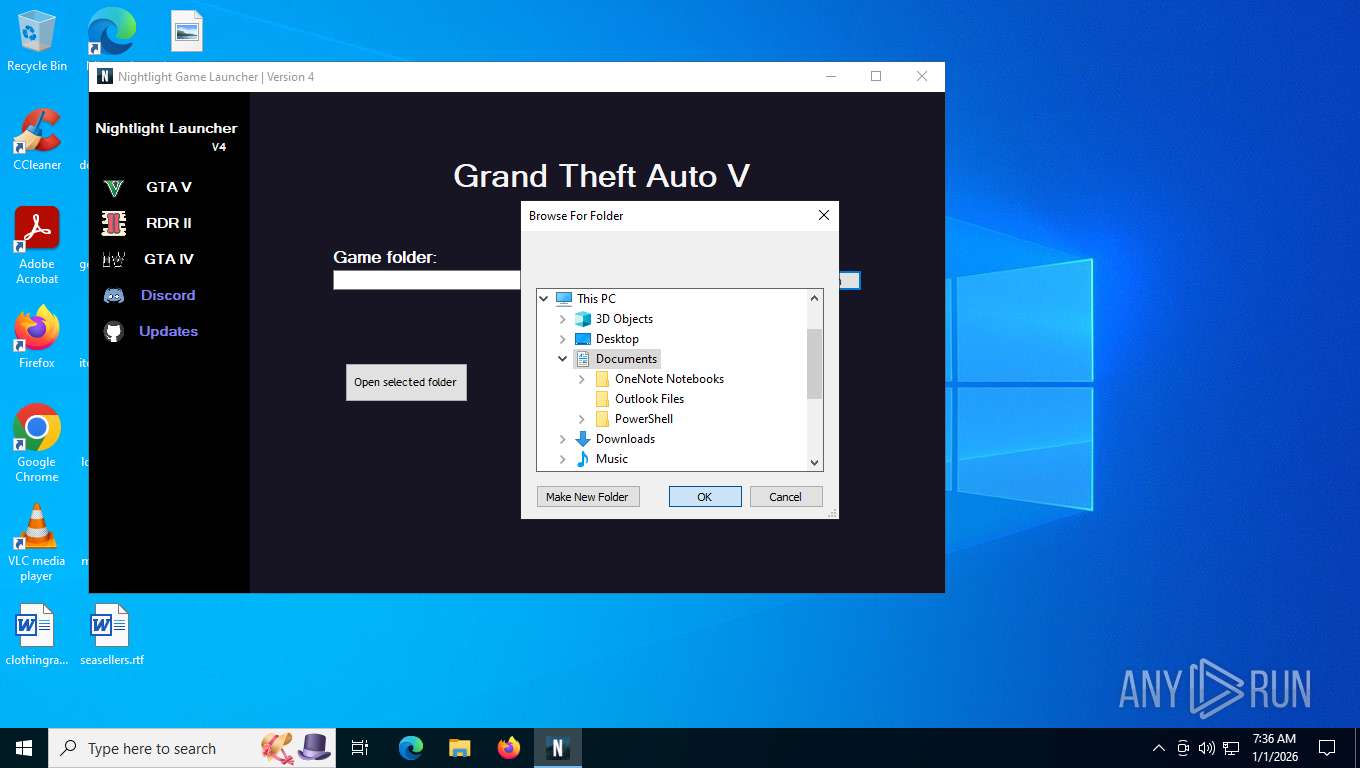This screenshot has width=1360, height=768.
Task: Collapse the Documents tree node
Action: 563,359
